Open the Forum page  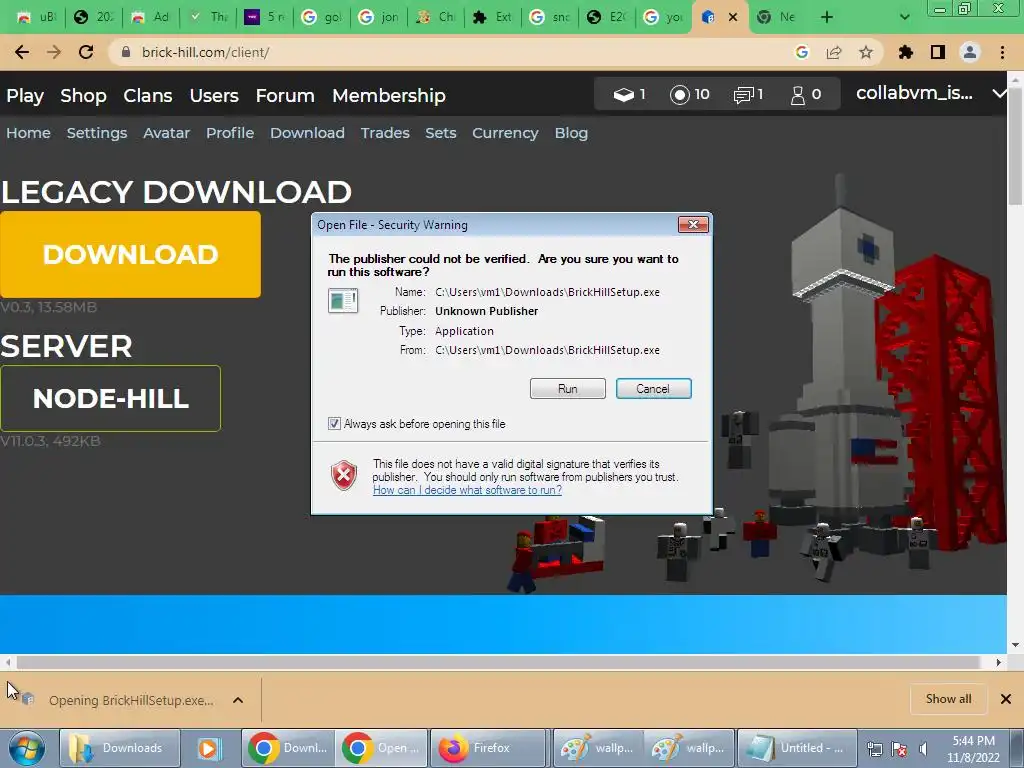[x=285, y=95]
